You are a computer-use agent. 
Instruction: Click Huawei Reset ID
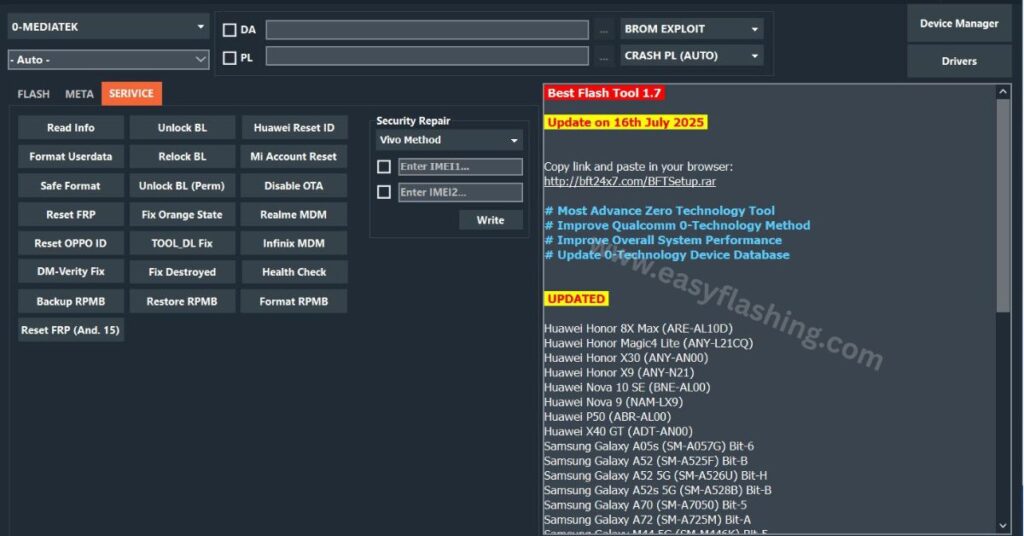[x=294, y=128]
